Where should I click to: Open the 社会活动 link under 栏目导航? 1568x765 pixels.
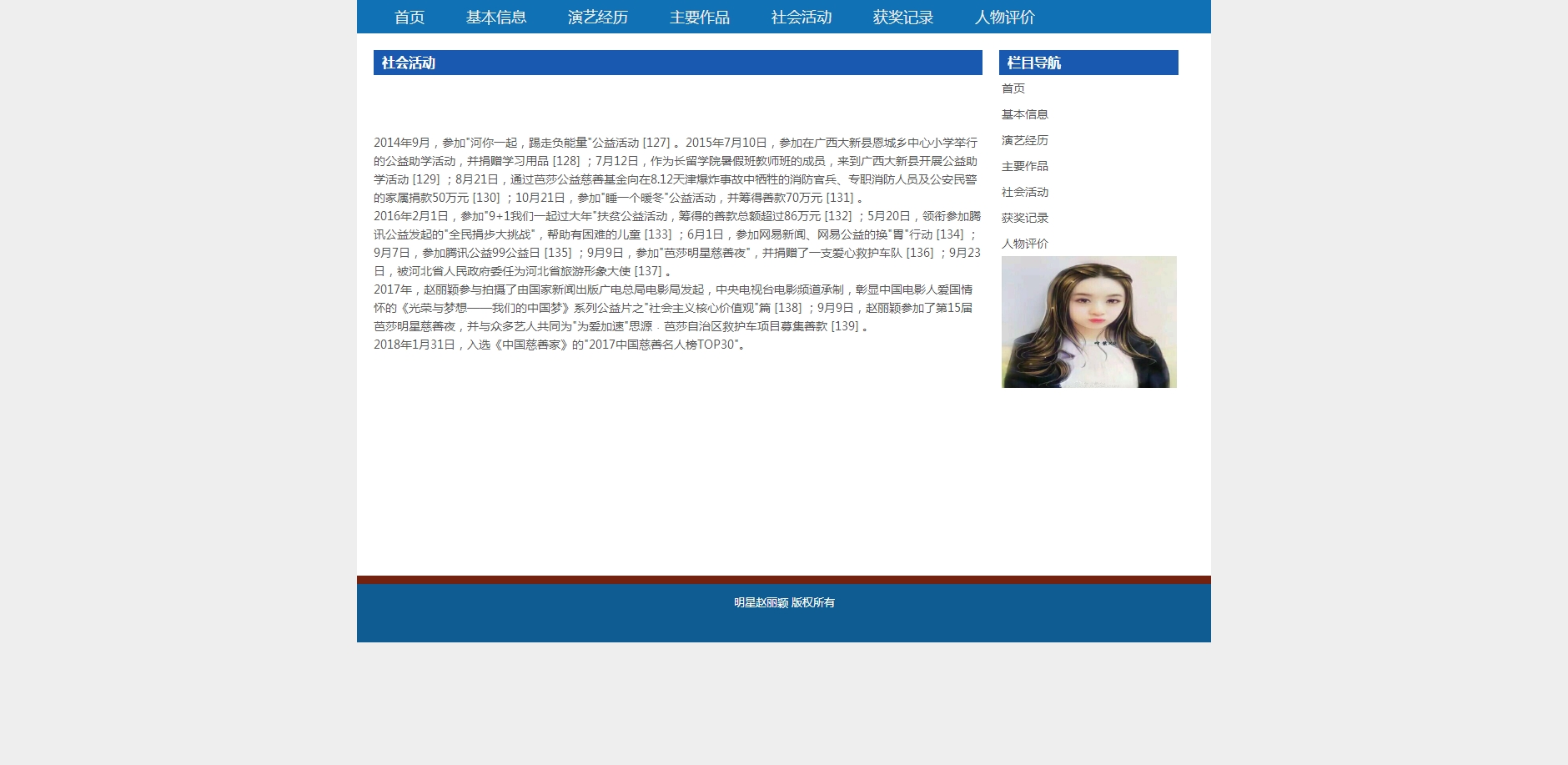1024,192
